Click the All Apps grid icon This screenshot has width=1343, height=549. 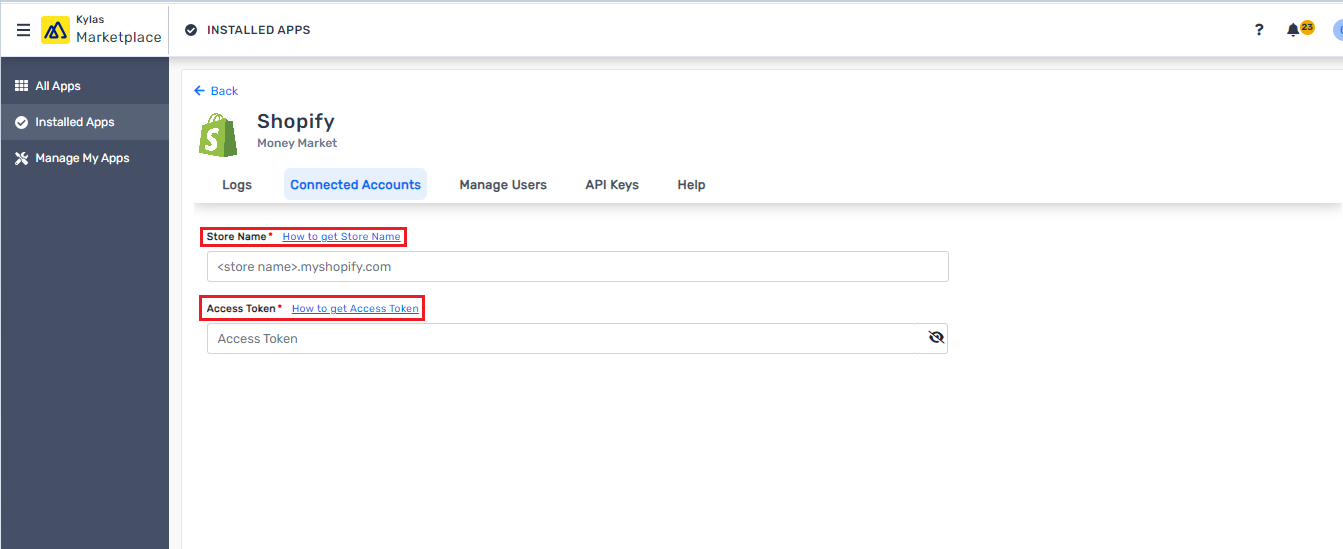(x=21, y=86)
